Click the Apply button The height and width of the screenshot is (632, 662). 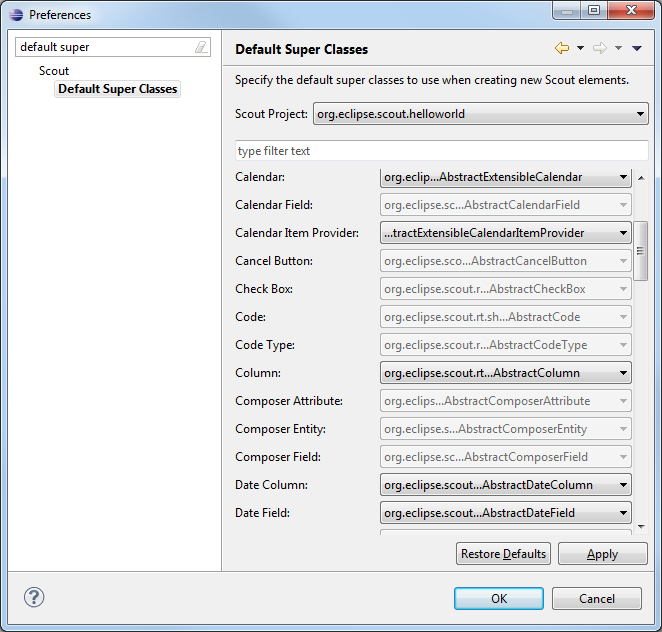pos(602,553)
